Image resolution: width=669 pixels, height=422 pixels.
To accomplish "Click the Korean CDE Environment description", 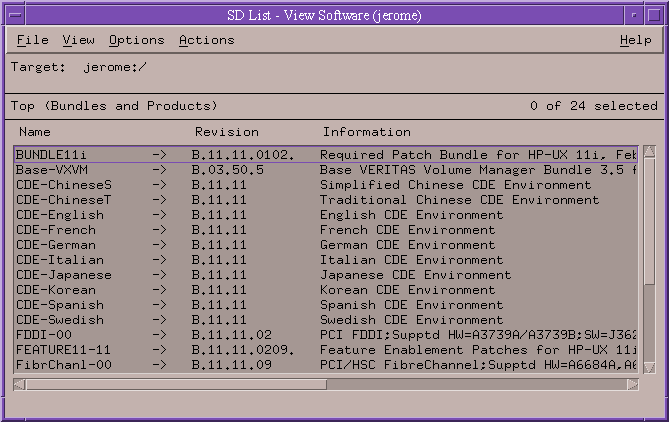I will click(407, 290).
